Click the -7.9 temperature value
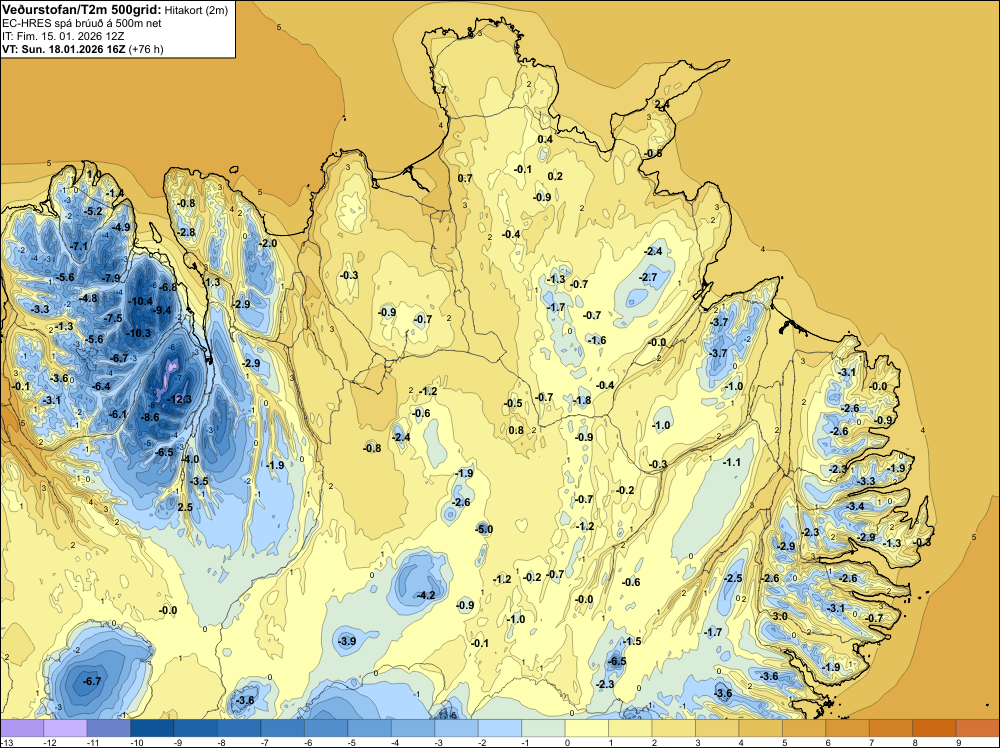The image size is (1000, 748). tap(111, 278)
